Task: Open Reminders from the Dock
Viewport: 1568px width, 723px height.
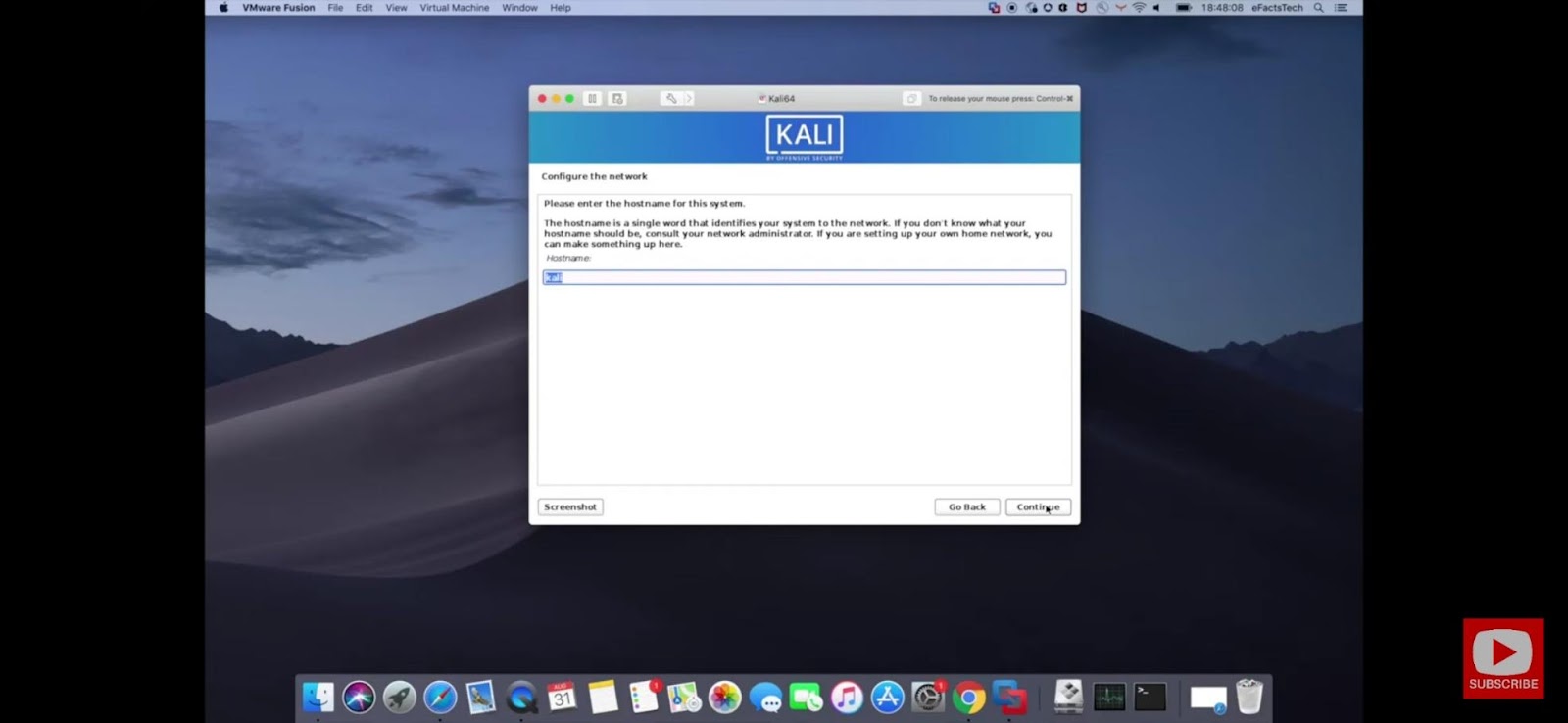Action: point(644,697)
